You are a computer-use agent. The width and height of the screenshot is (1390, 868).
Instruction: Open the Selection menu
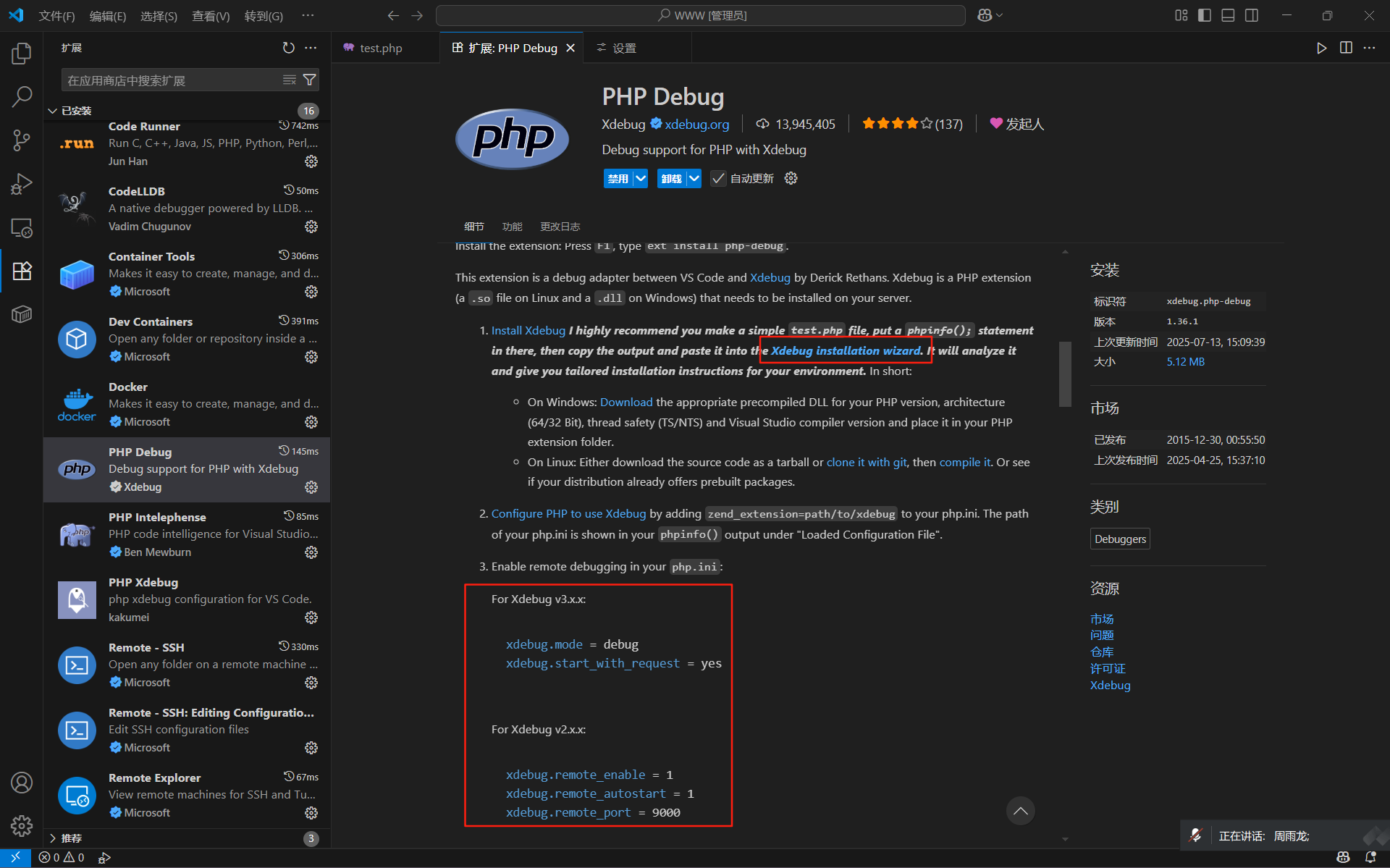click(159, 15)
